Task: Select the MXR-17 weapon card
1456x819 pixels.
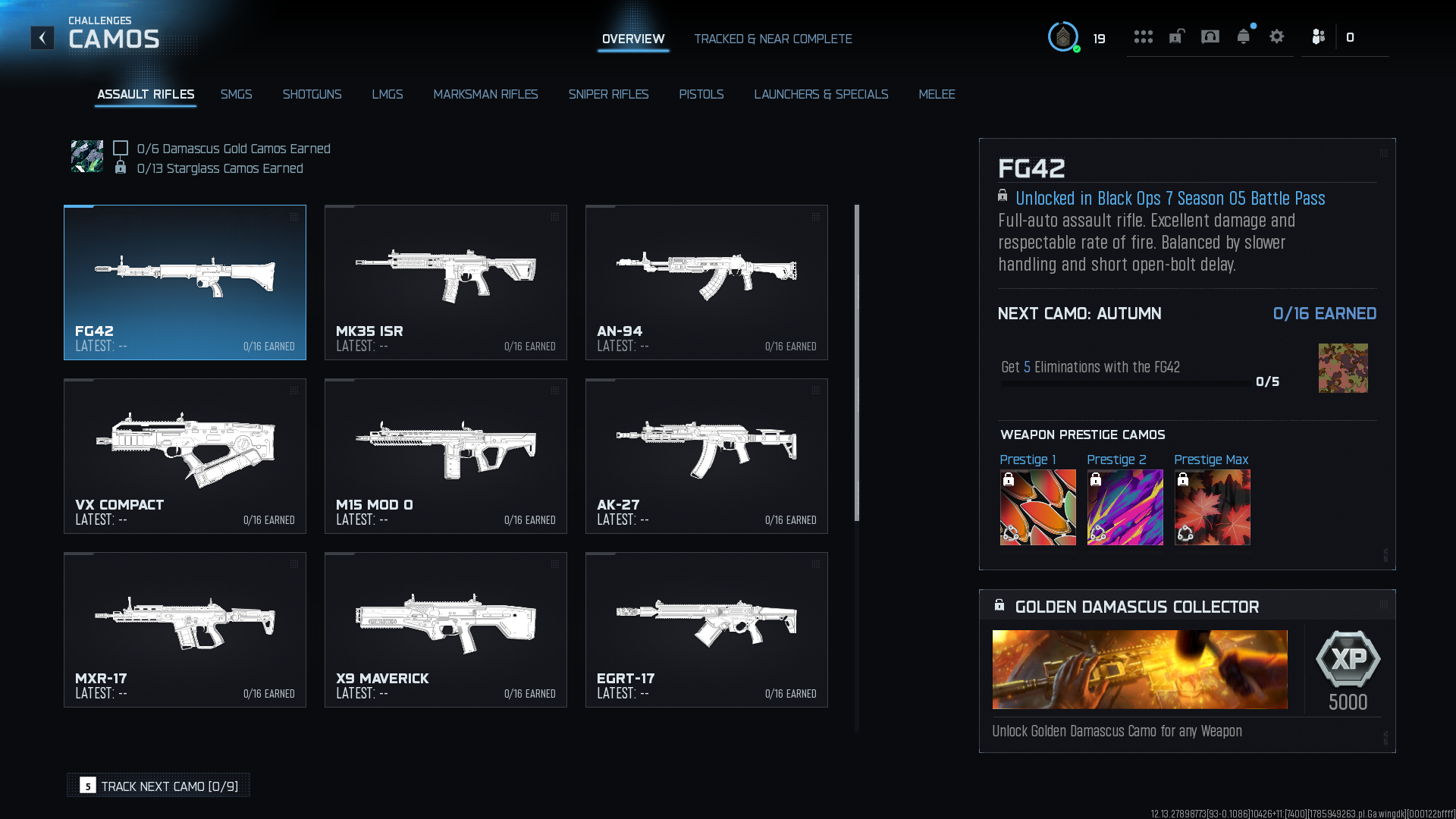Action: point(185,629)
